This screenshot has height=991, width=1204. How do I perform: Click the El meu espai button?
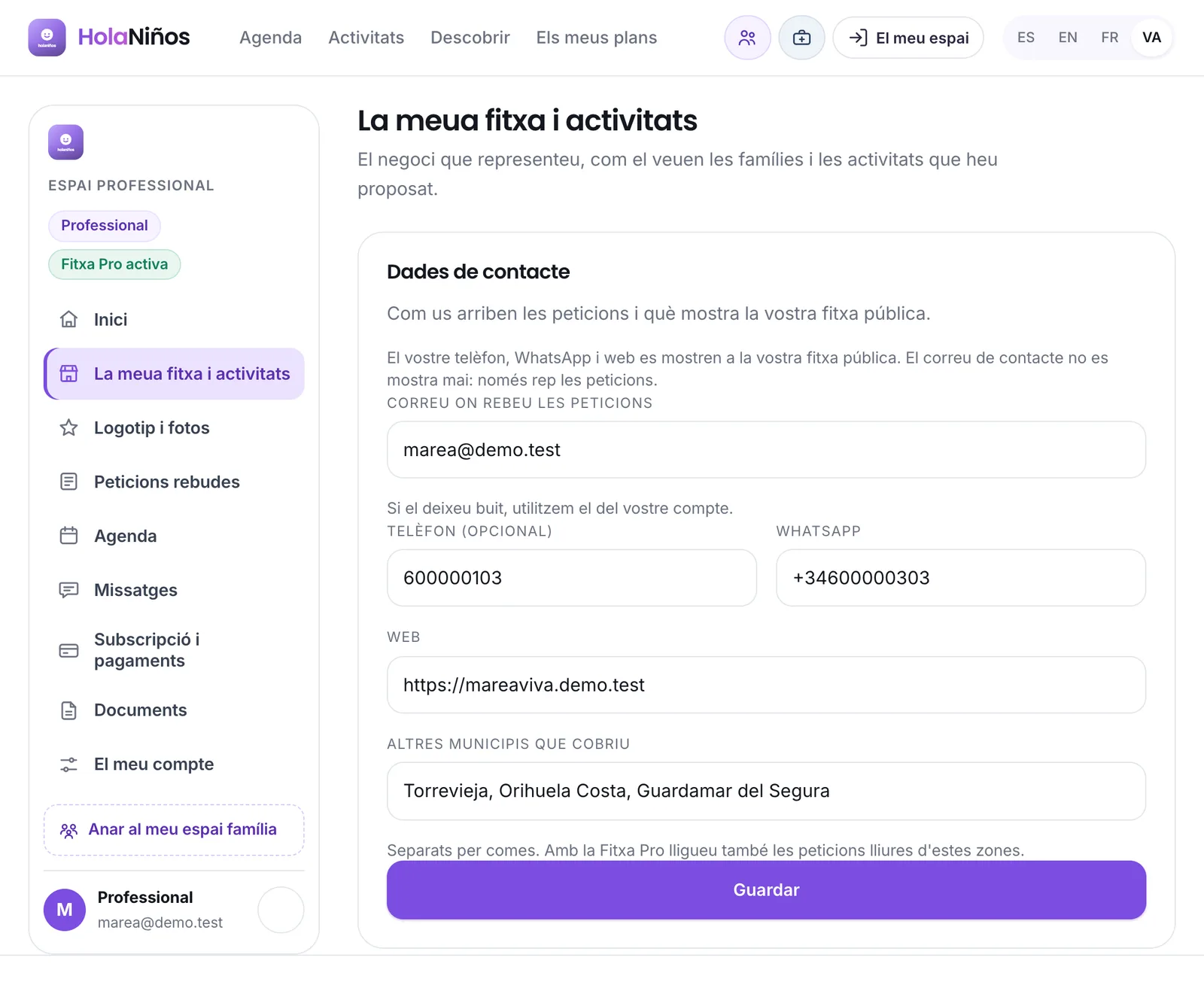click(x=908, y=38)
